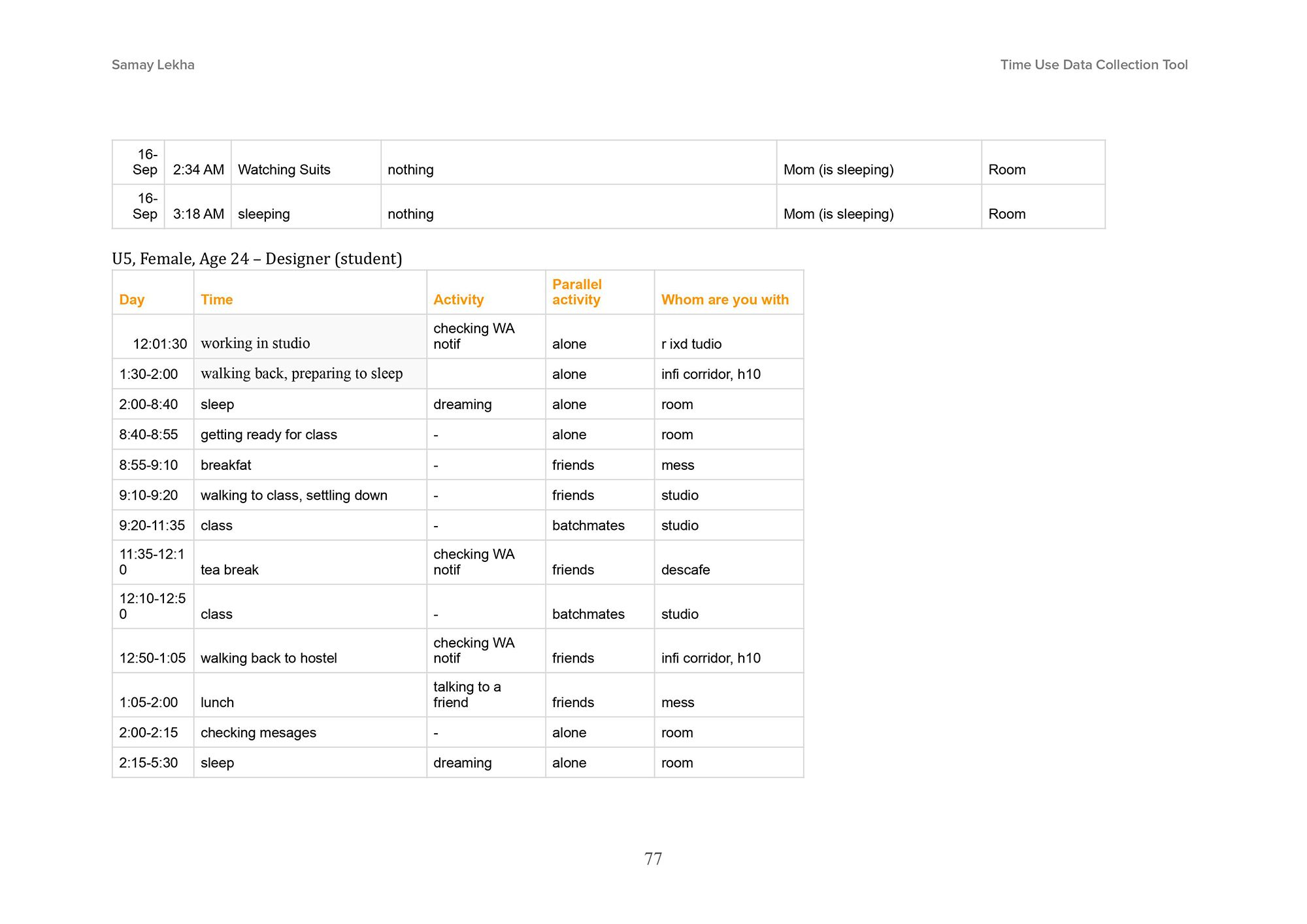Click the checking mesages cell
This screenshot has width=1307, height=924.
coord(258,733)
